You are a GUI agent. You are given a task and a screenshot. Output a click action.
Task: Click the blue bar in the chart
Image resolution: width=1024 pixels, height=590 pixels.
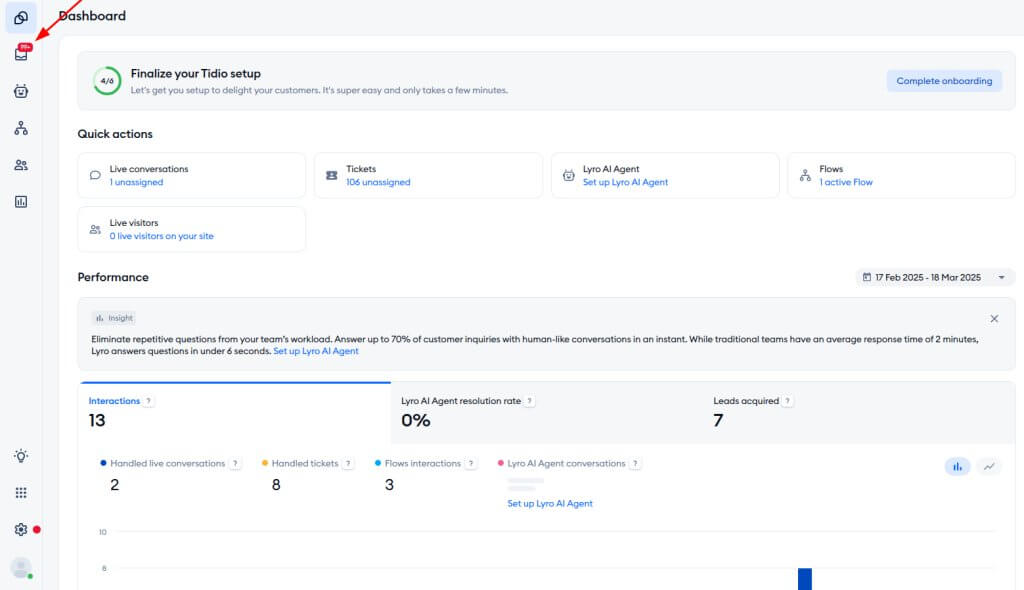pyautogui.click(x=805, y=579)
